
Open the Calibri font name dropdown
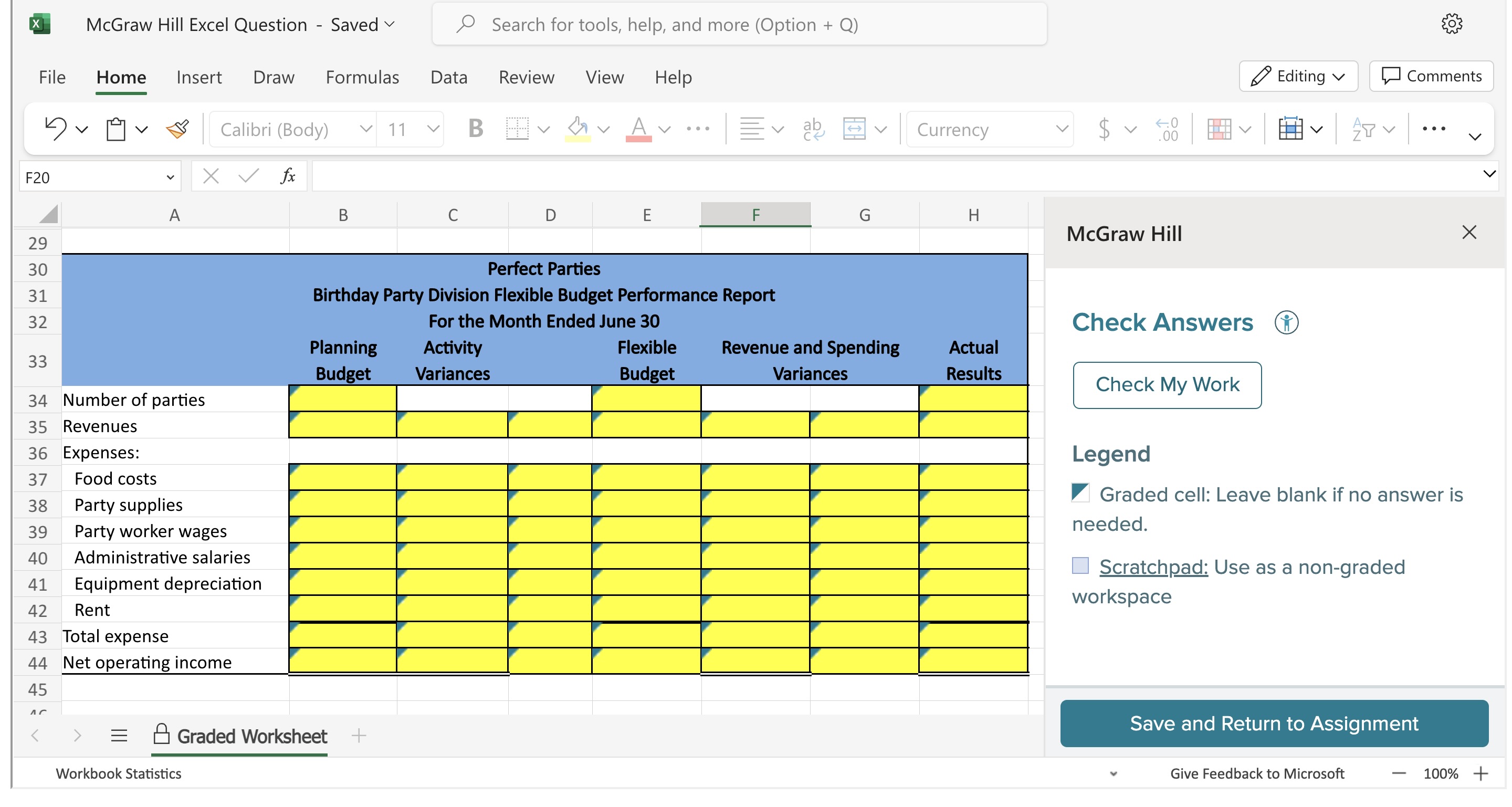coord(366,129)
